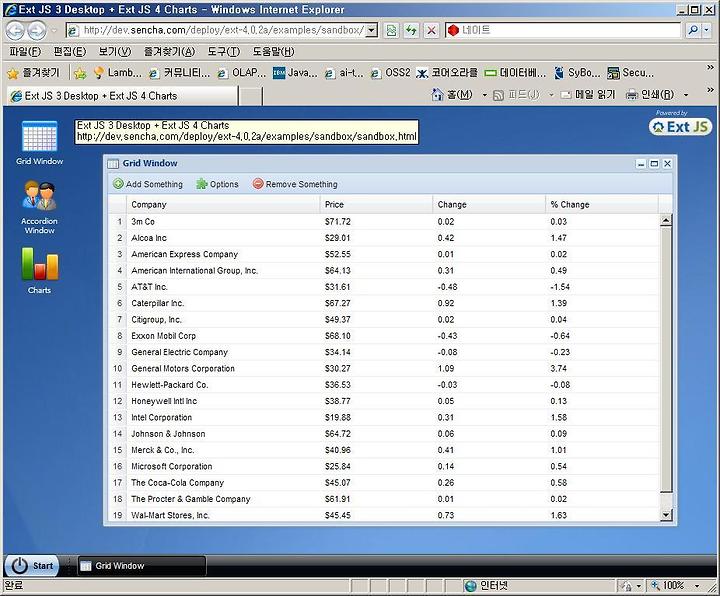The height and width of the screenshot is (596, 720).
Task: Click the browser Refresh icon
Action: (x=411, y=31)
